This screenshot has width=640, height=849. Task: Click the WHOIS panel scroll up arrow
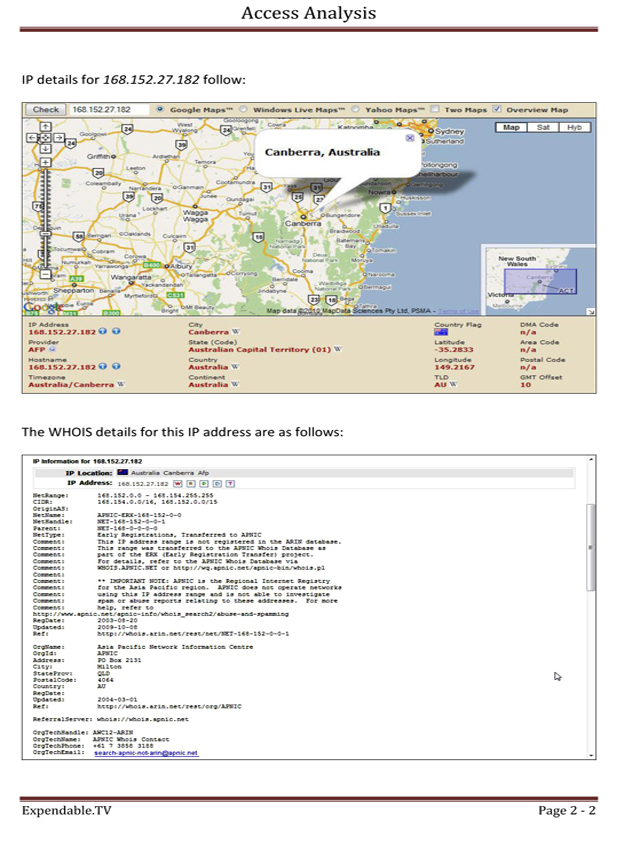[591, 460]
